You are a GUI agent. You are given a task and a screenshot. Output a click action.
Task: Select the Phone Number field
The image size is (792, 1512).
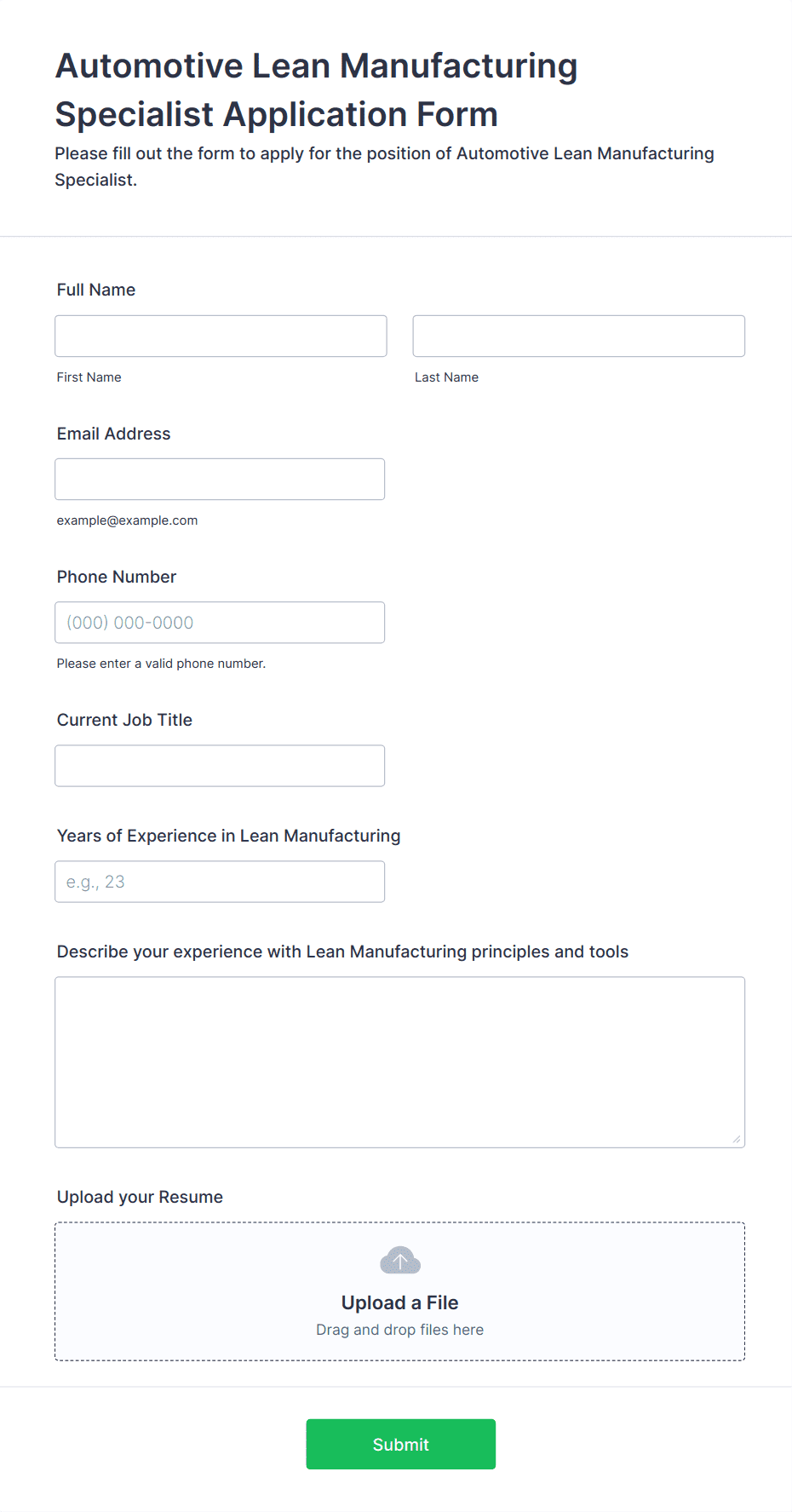[x=220, y=622]
